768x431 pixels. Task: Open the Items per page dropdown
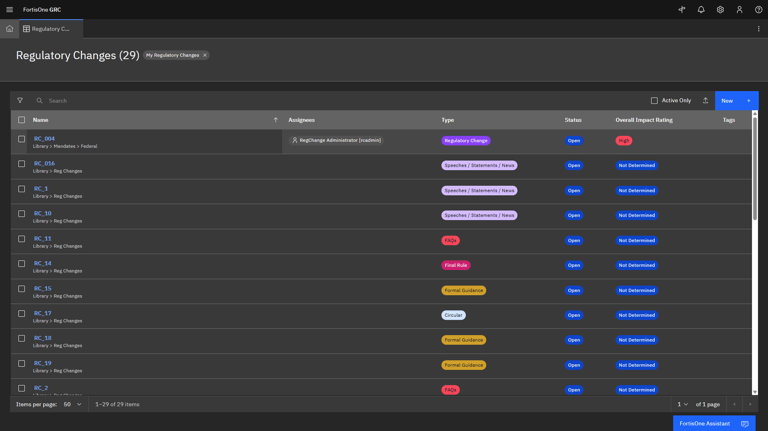72,404
